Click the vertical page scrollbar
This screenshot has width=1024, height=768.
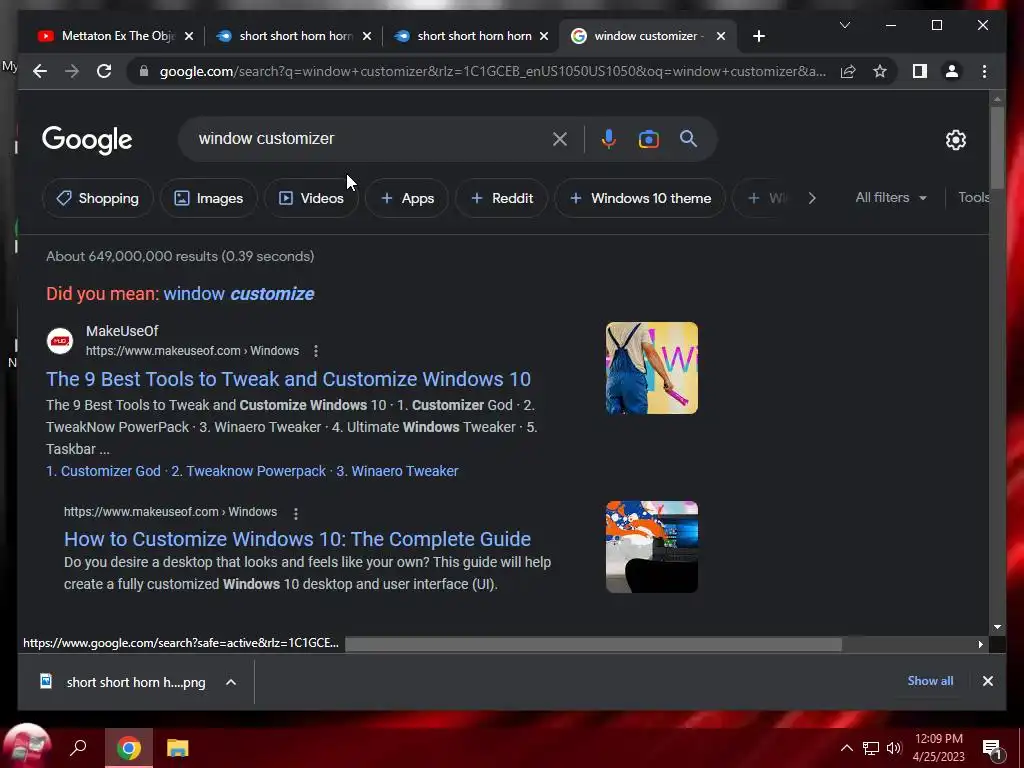(x=997, y=147)
